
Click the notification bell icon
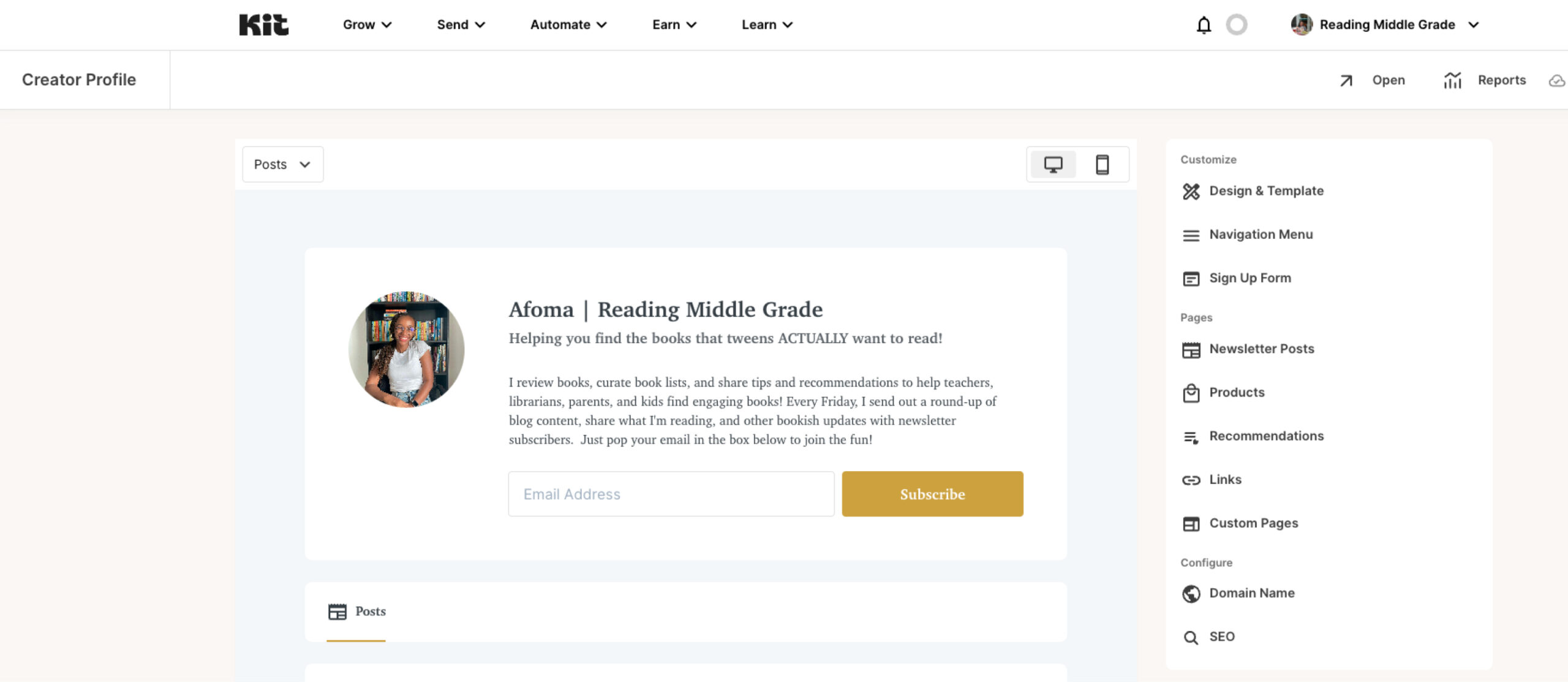pos(1204,25)
